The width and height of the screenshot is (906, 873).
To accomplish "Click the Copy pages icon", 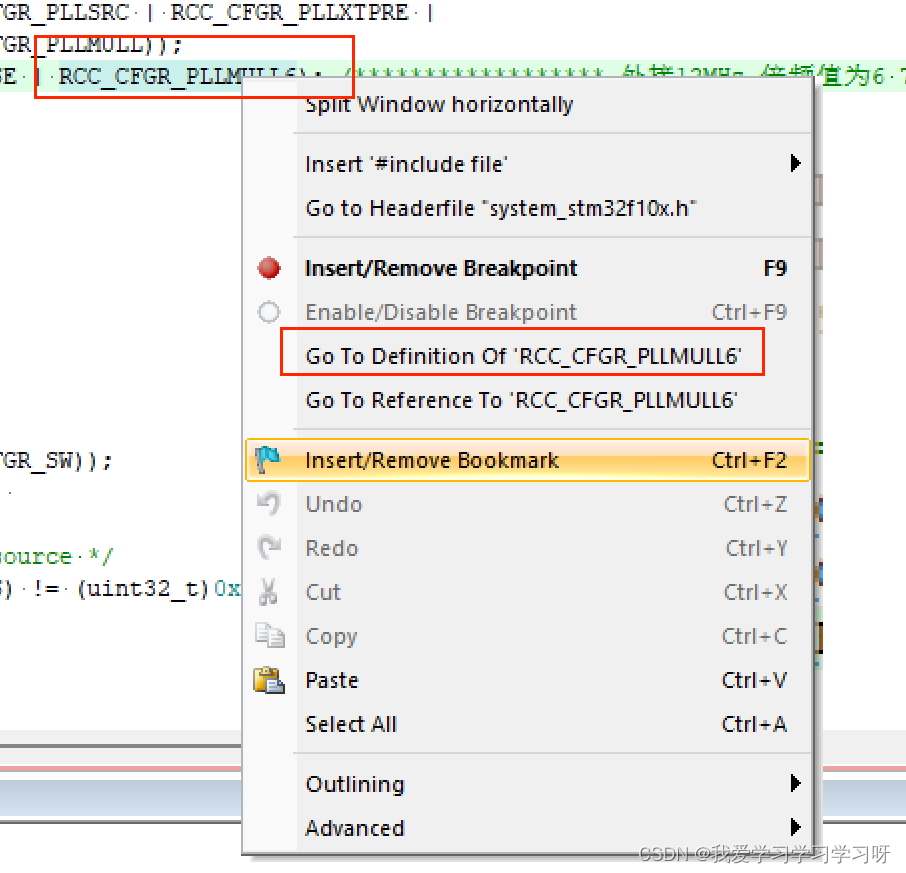I will [x=269, y=636].
